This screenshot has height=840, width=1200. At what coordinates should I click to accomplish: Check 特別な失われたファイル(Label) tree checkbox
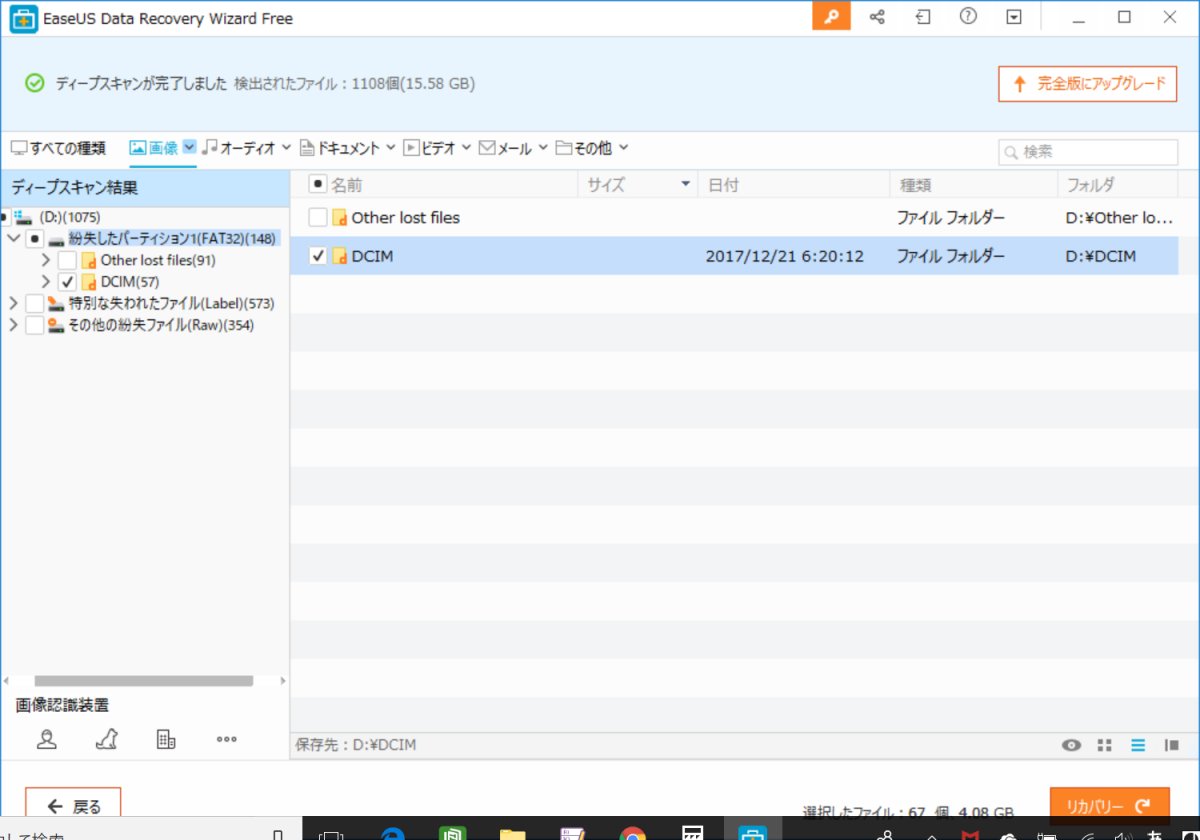tap(34, 303)
